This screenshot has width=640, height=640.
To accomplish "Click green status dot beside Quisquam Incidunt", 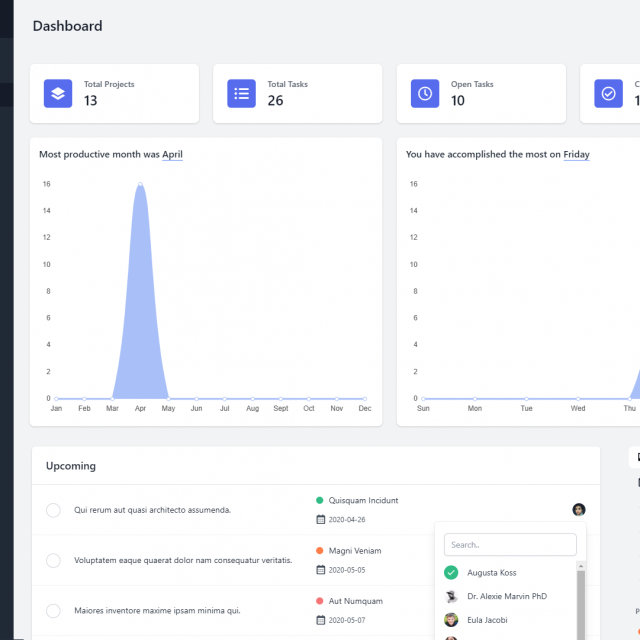I will 320,500.
